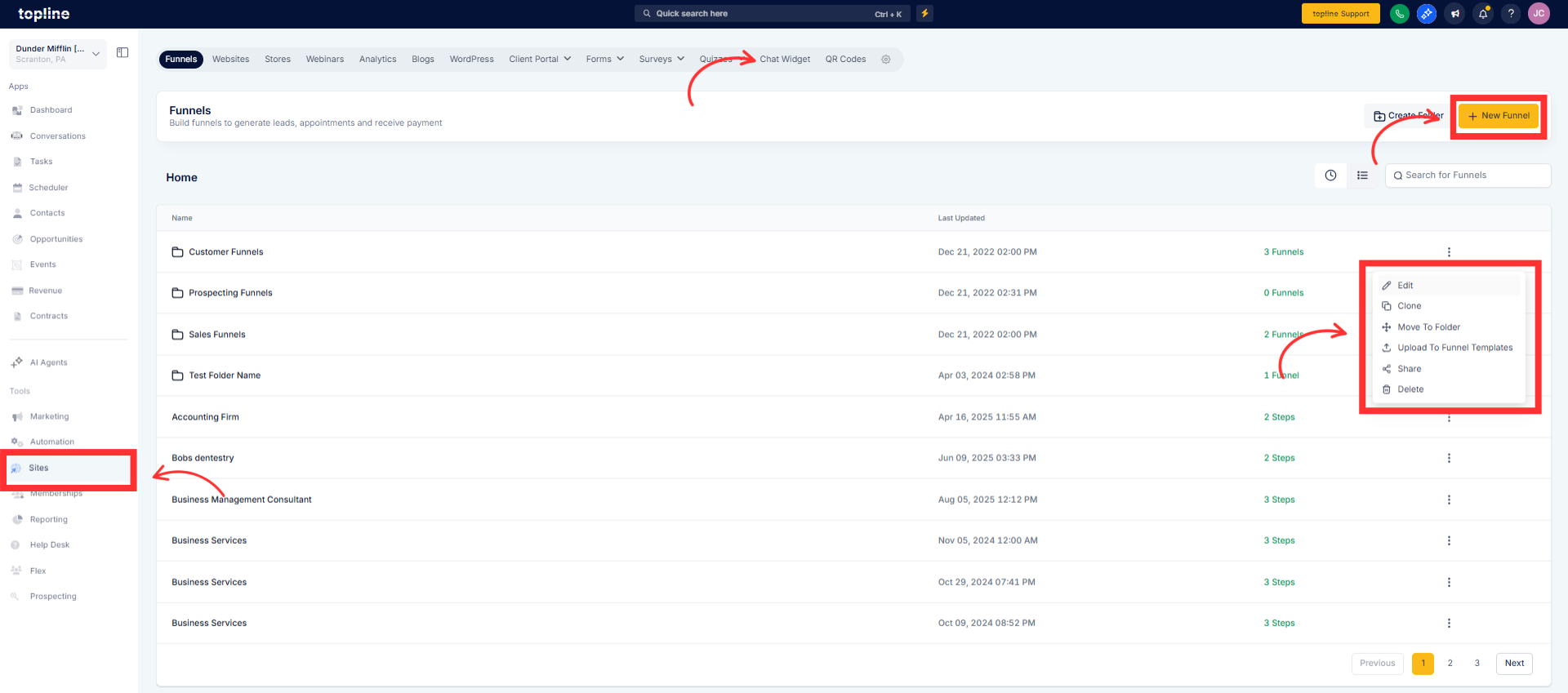The width and height of the screenshot is (1568, 693).
Task: Switch to the Websites tab
Action: click(x=230, y=60)
